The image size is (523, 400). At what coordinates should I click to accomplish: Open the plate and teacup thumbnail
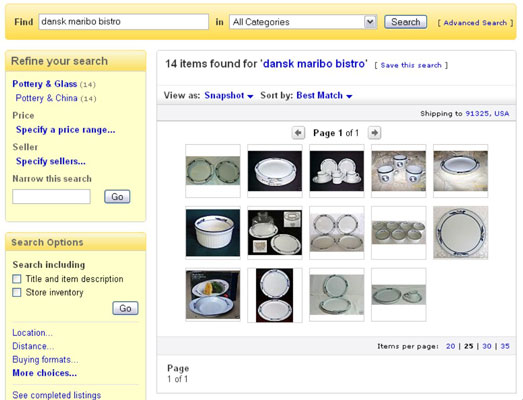[399, 295]
